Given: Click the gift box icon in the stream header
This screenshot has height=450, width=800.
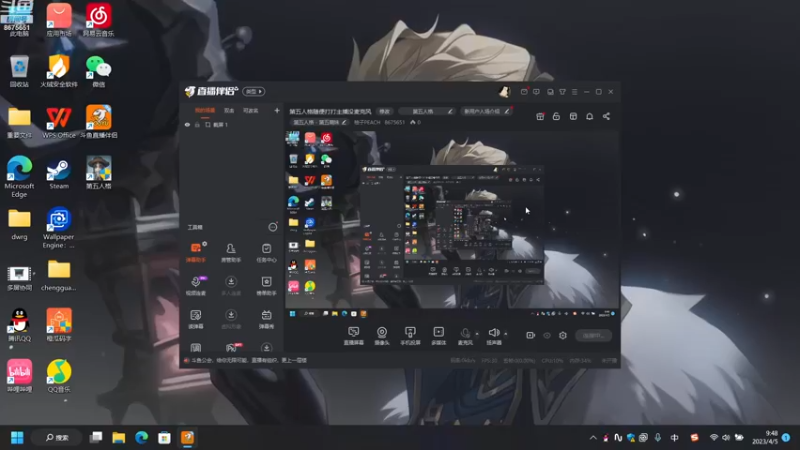Looking at the screenshot, I should pos(540,116).
